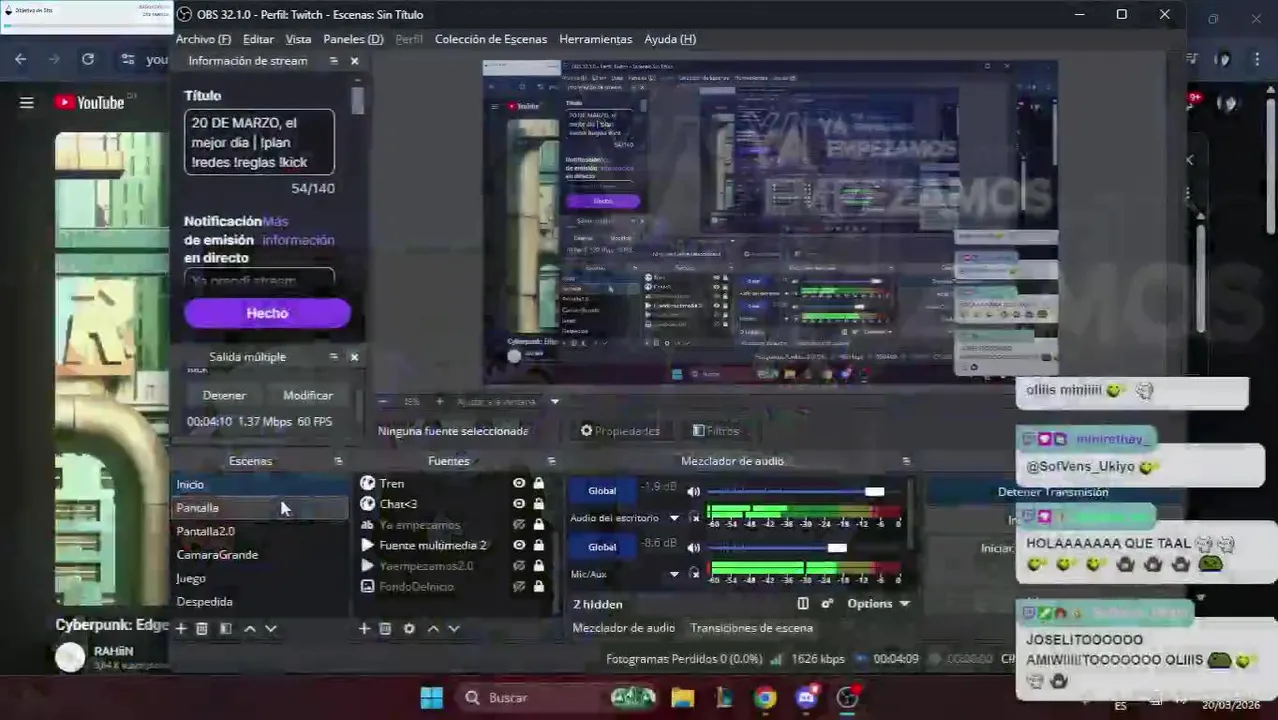Move scene up in the Escenas toolbar

[x=250, y=629]
